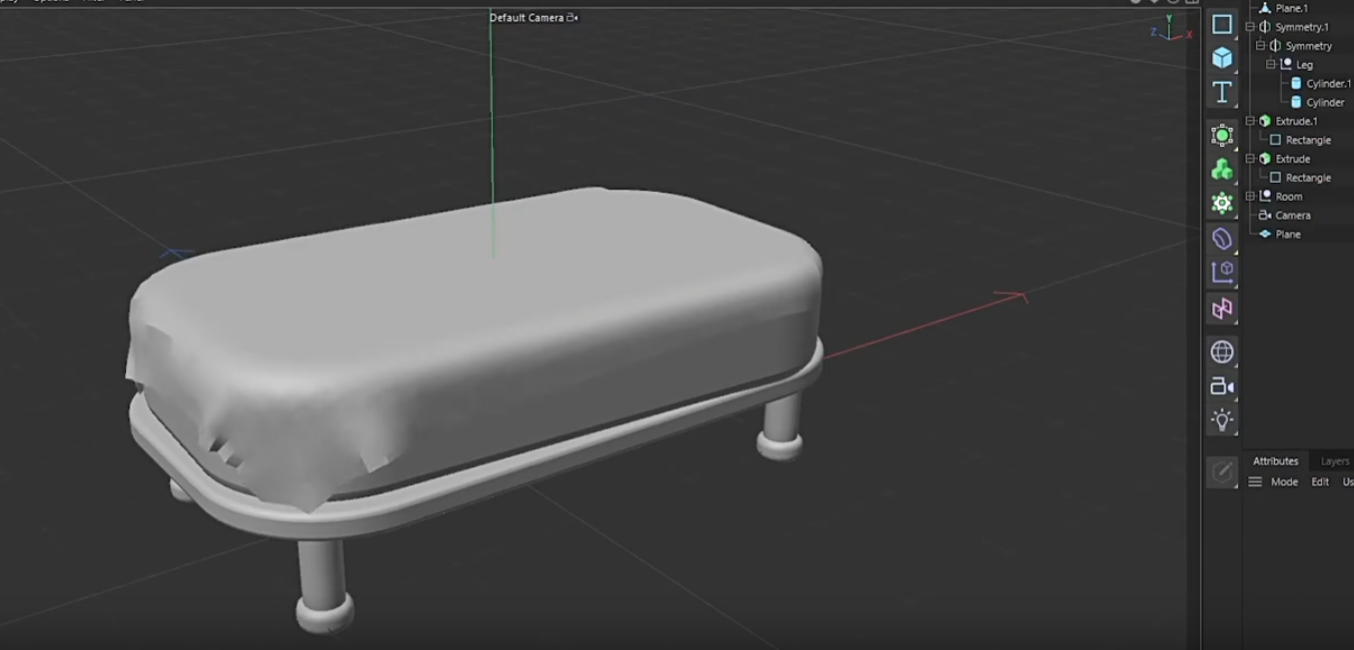
Task: Open the green Cloner MoGraph icon
Action: click(x=1222, y=170)
